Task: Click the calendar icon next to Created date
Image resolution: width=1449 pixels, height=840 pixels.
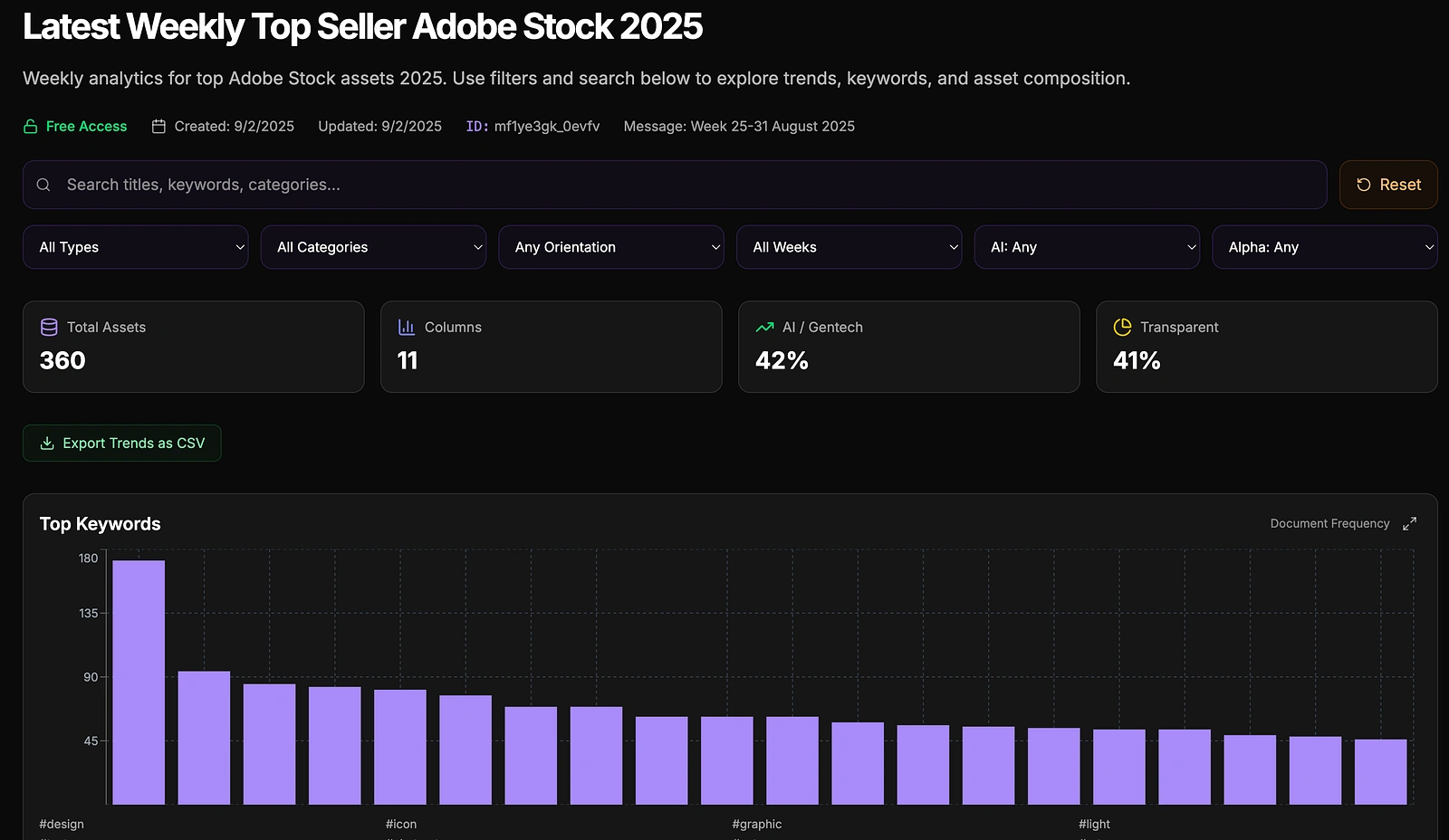Action: point(158,127)
